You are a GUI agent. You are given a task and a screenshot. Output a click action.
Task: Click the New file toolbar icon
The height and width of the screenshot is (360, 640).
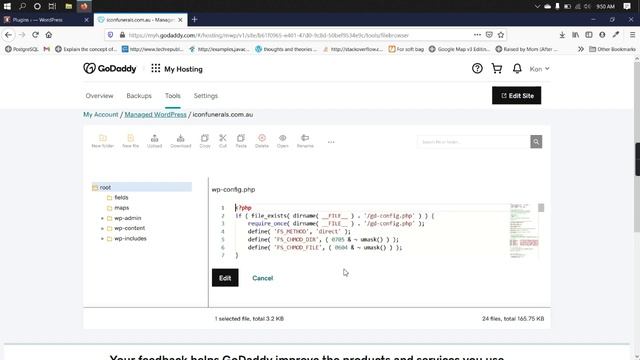coord(131,141)
